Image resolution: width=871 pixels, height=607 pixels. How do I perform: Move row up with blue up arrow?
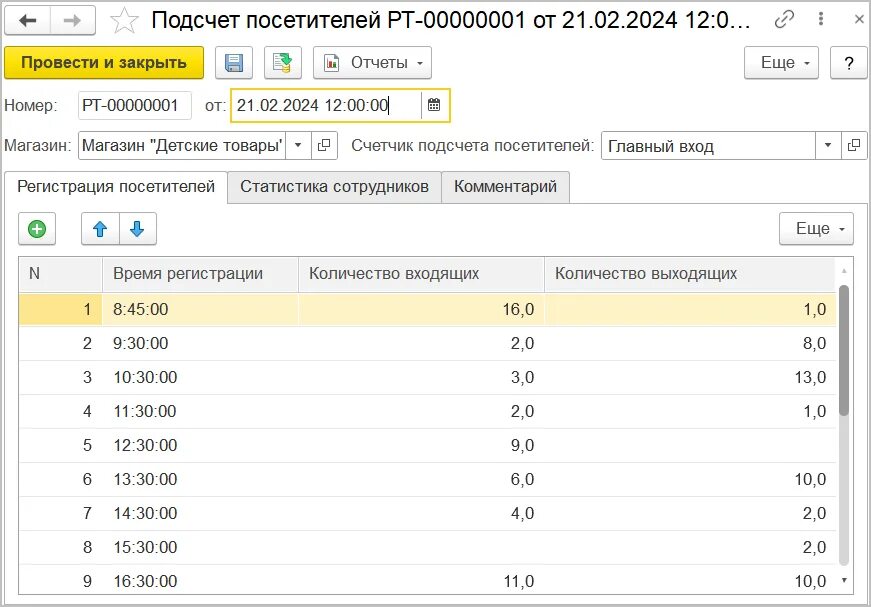(x=101, y=229)
